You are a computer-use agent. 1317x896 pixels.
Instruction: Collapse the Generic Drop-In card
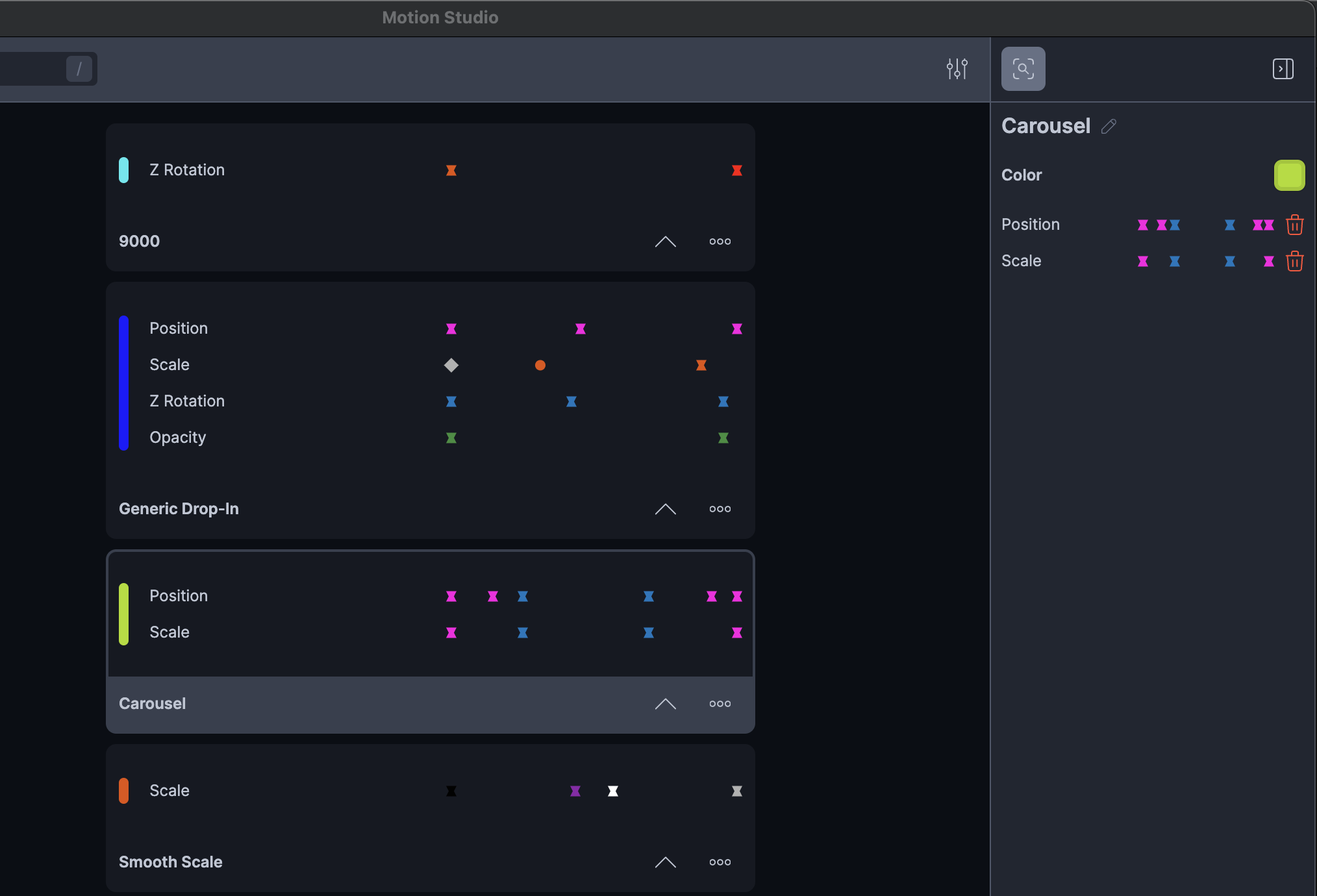[665, 509]
